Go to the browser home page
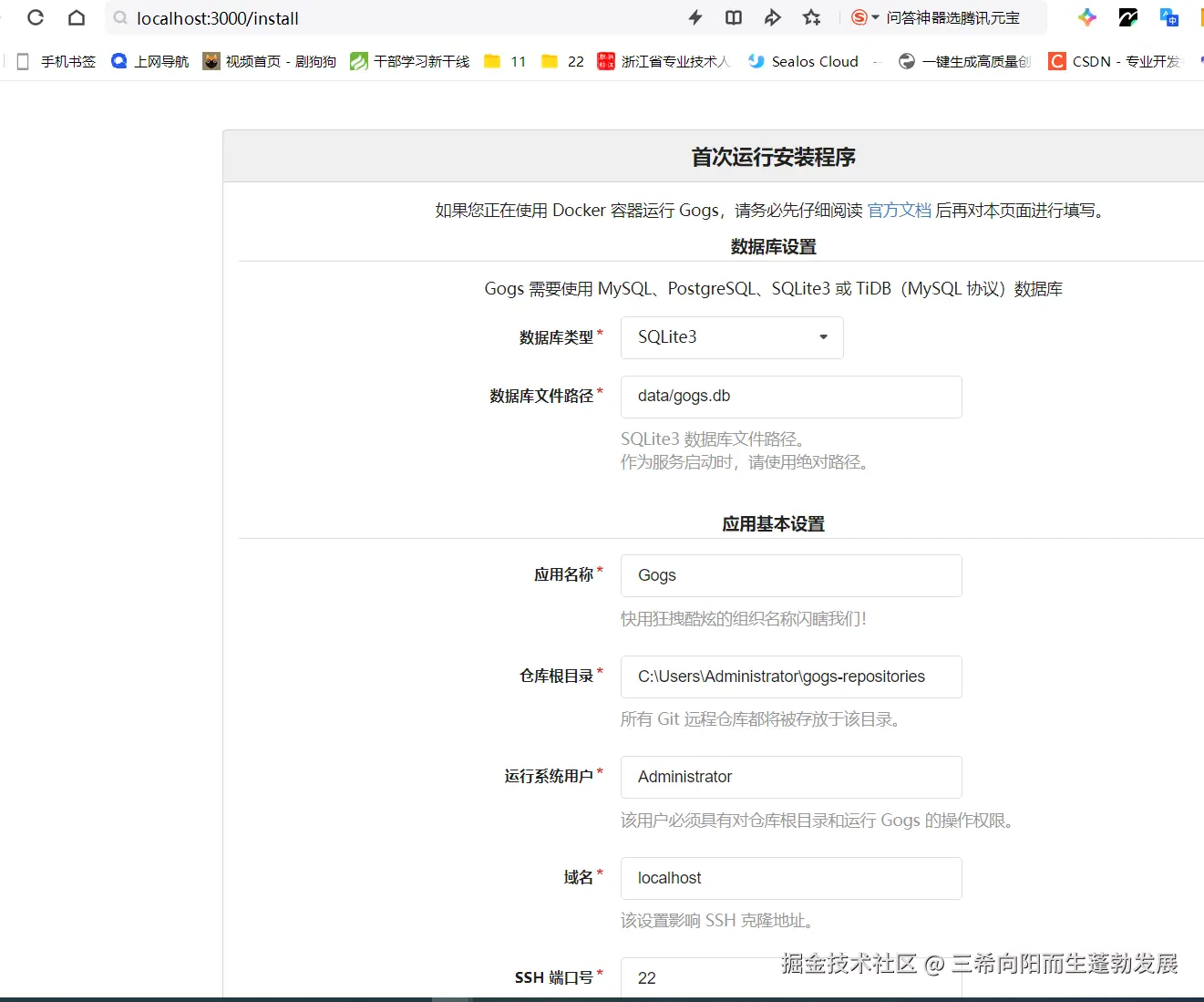 tap(77, 17)
